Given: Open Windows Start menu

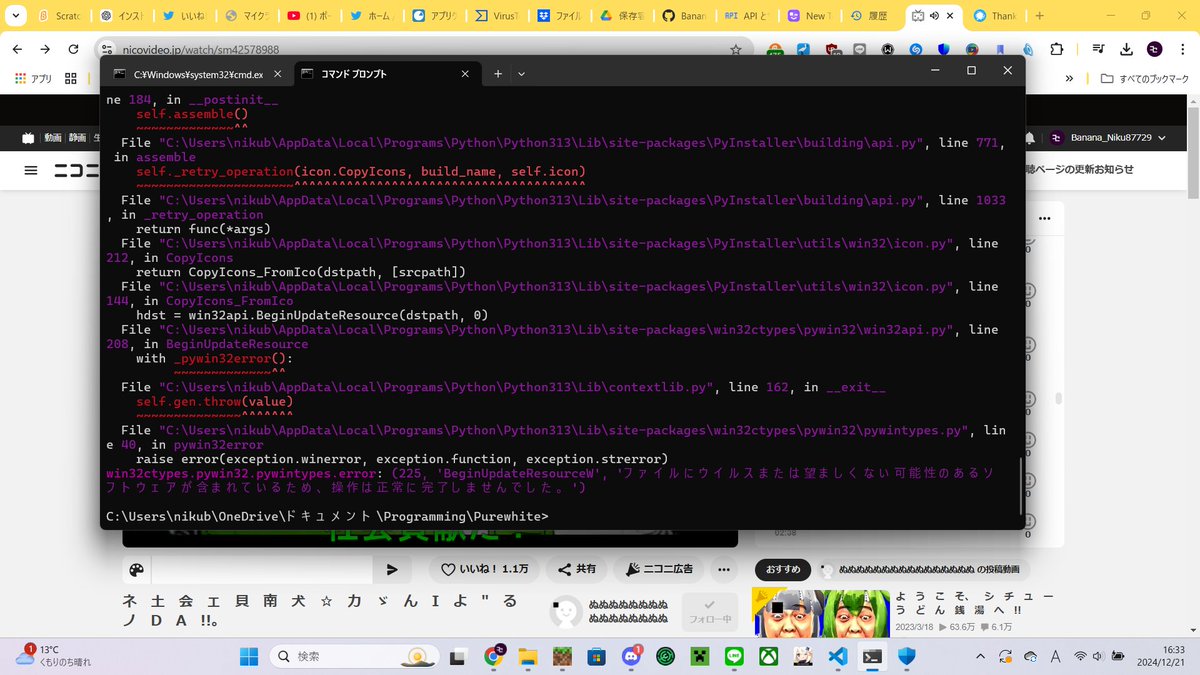Looking at the screenshot, I should pyautogui.click(x=249, y=656).
